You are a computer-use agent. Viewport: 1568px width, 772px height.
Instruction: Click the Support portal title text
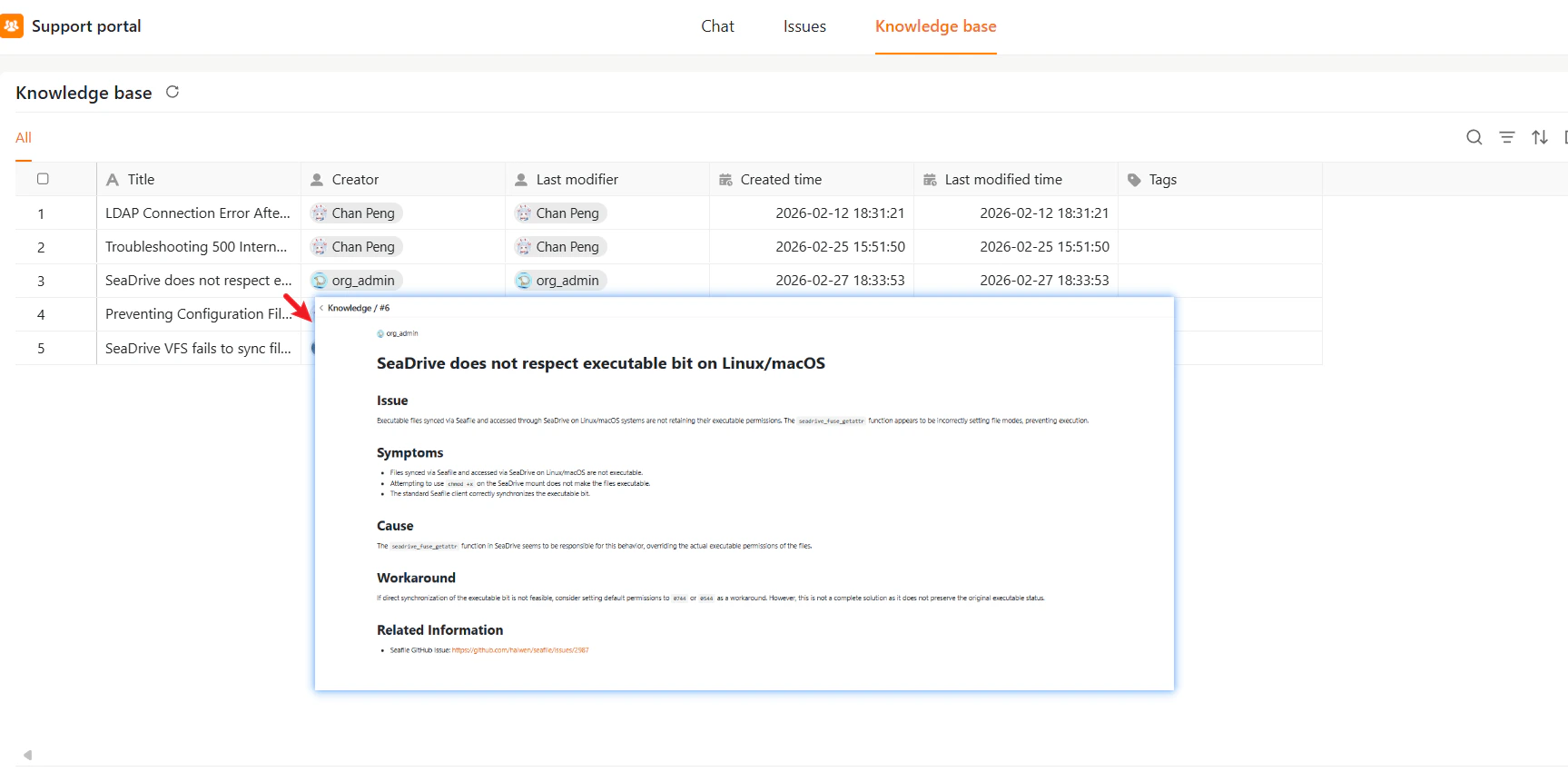86,26
